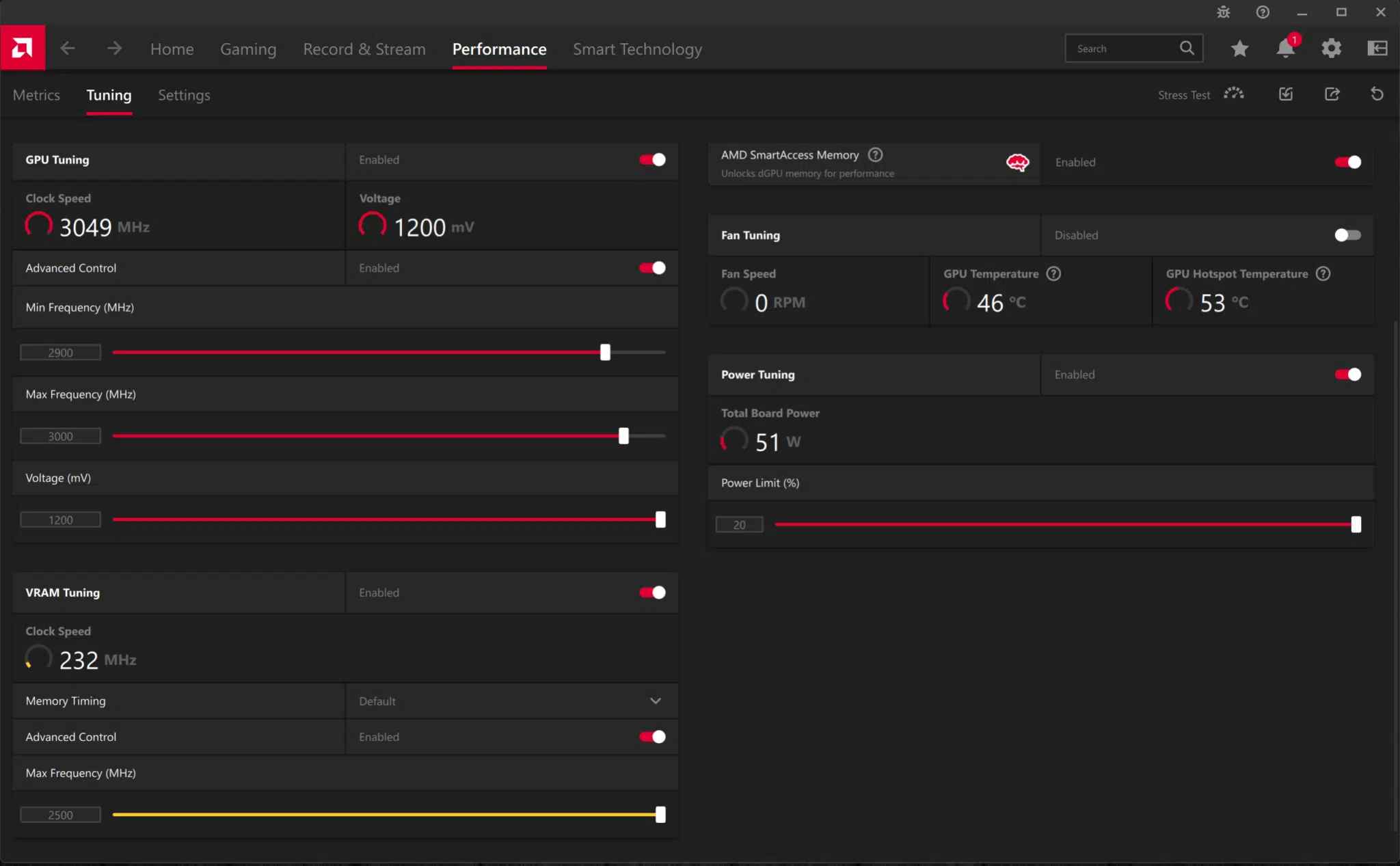1400x866 pixels.
Task: Click the red brain SmartAccess icon
Action: [1017, 163]
